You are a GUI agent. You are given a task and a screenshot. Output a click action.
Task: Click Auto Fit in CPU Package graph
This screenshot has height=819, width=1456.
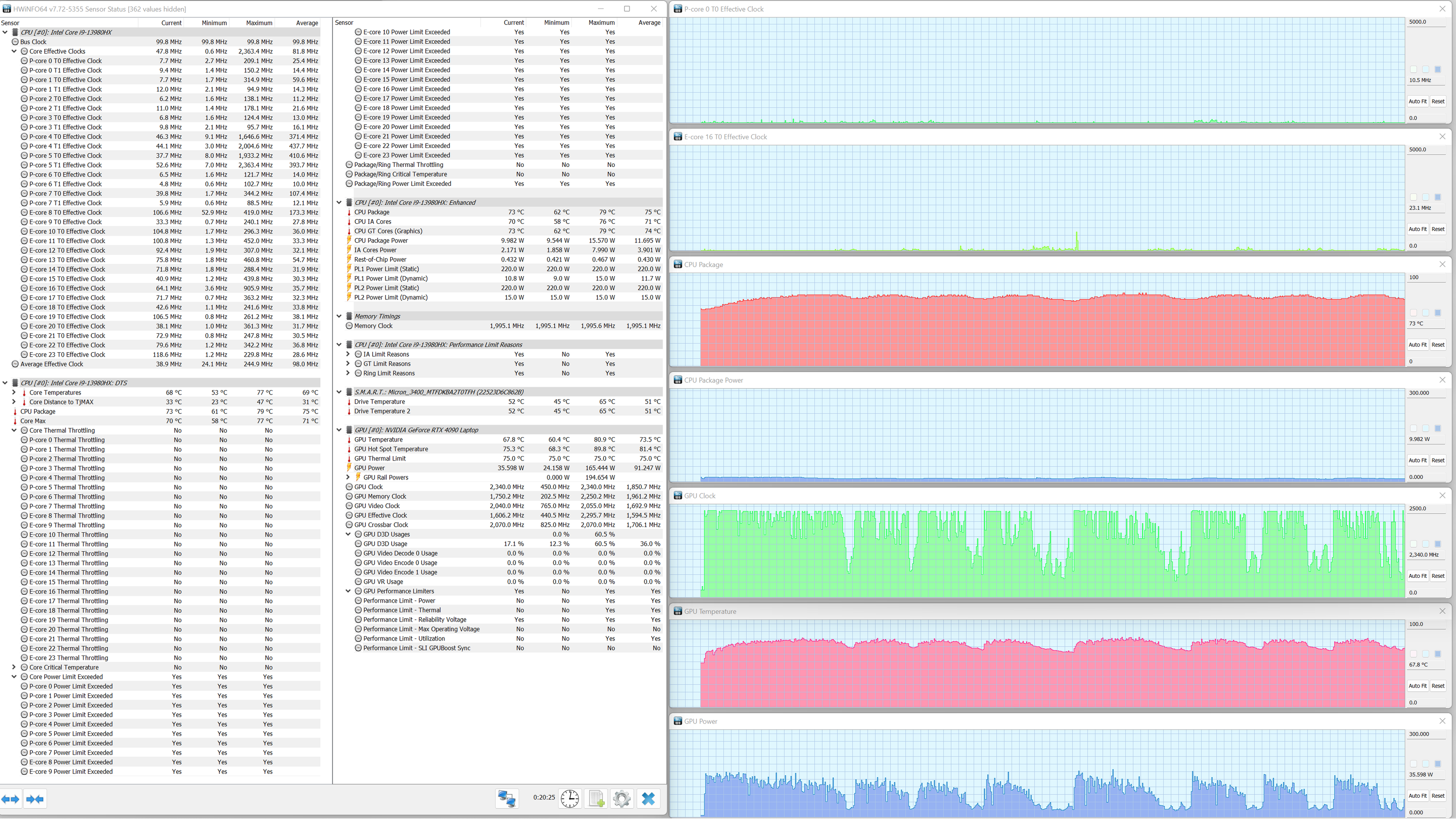[1417, 345]
